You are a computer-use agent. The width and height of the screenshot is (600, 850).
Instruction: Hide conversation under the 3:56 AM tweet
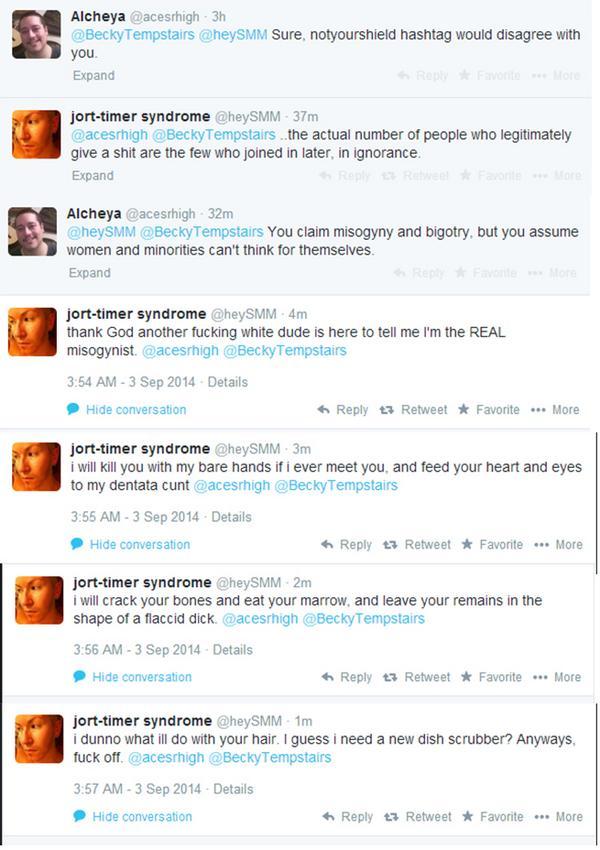pos(141,677)
